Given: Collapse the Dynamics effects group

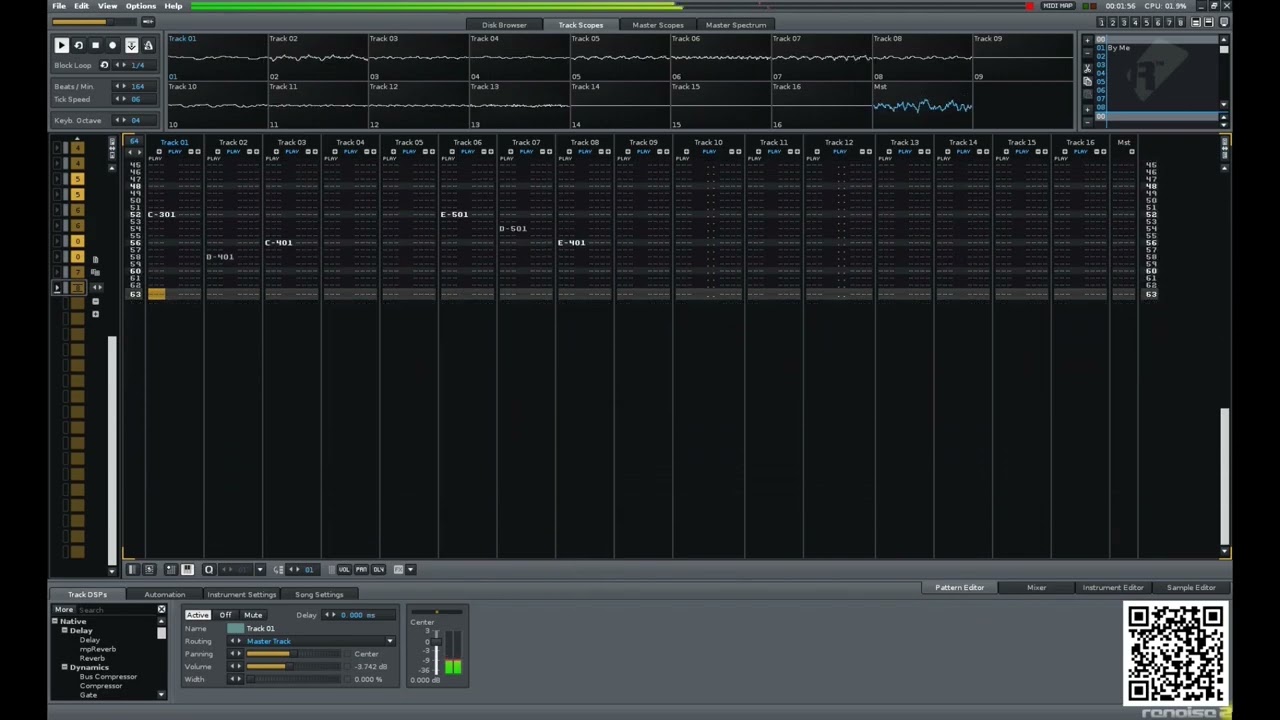Looking at the screenshot, I should pyautogui.click(x=64, y=667).
